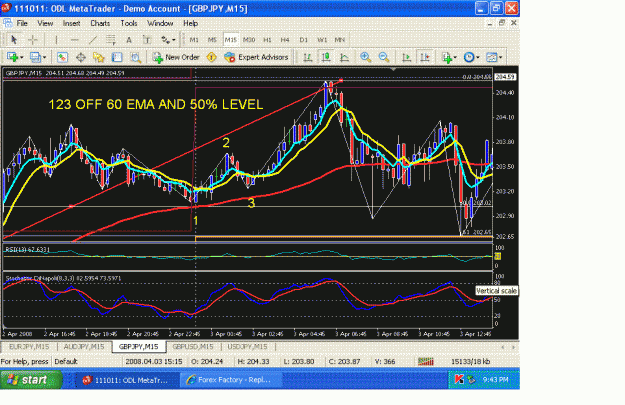The image size is (625, 405).
Task: Open the Strategy Tester magnifier icon
Action: point(136,57)
